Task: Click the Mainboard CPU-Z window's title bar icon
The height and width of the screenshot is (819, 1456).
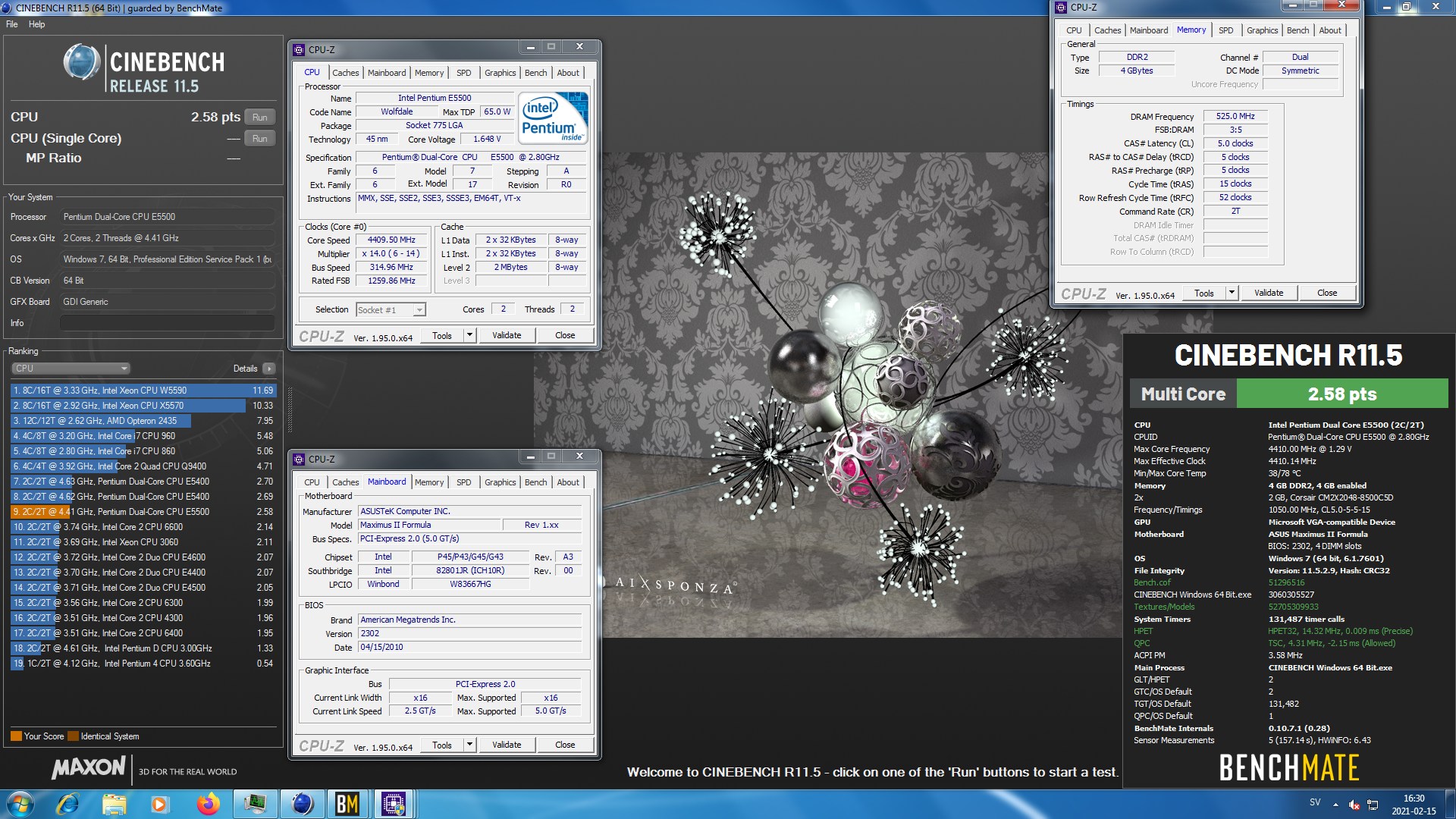Action: pyautogui.click(x=300, y=459)
